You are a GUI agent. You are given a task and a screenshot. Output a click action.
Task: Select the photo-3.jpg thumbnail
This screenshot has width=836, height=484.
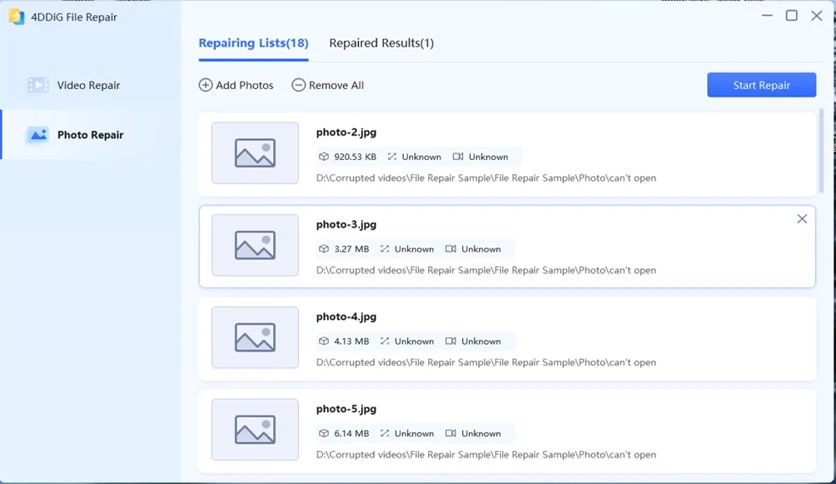tap(255, 245)
